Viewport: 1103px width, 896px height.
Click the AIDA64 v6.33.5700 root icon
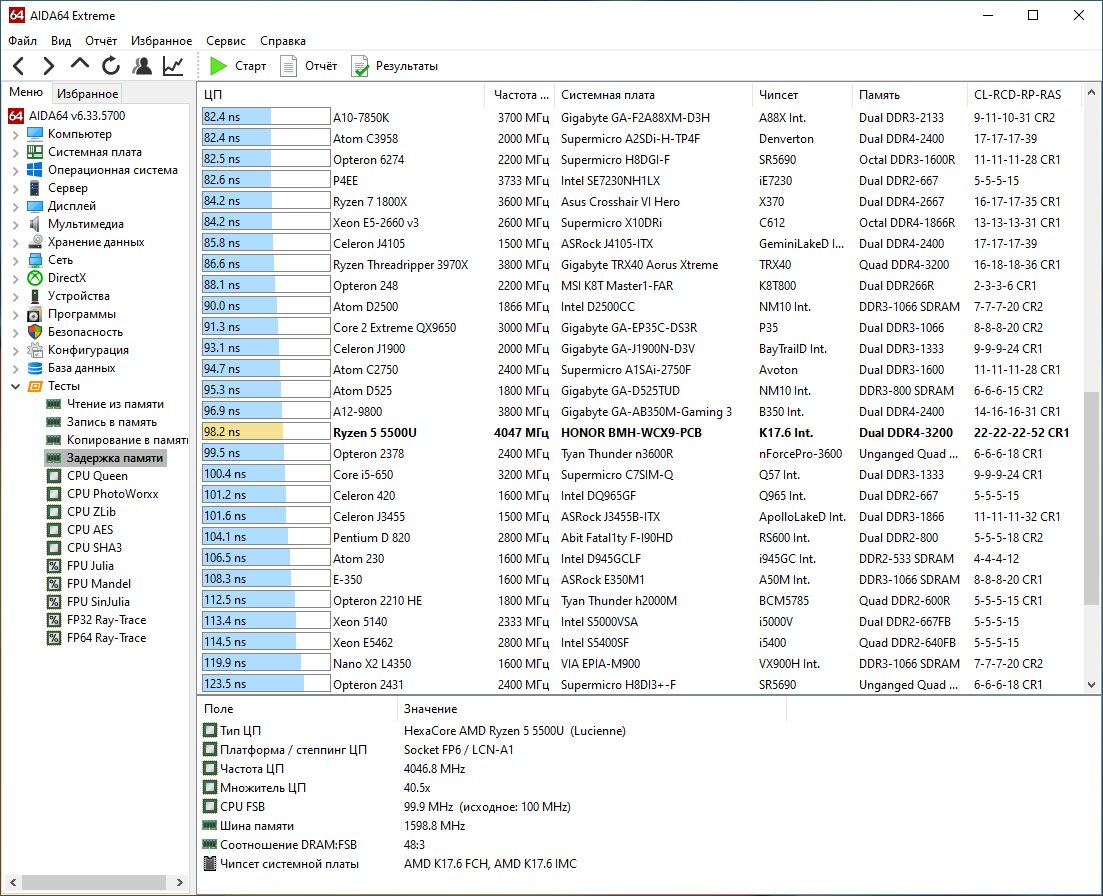pyautogui.click(x=16, y=115)
